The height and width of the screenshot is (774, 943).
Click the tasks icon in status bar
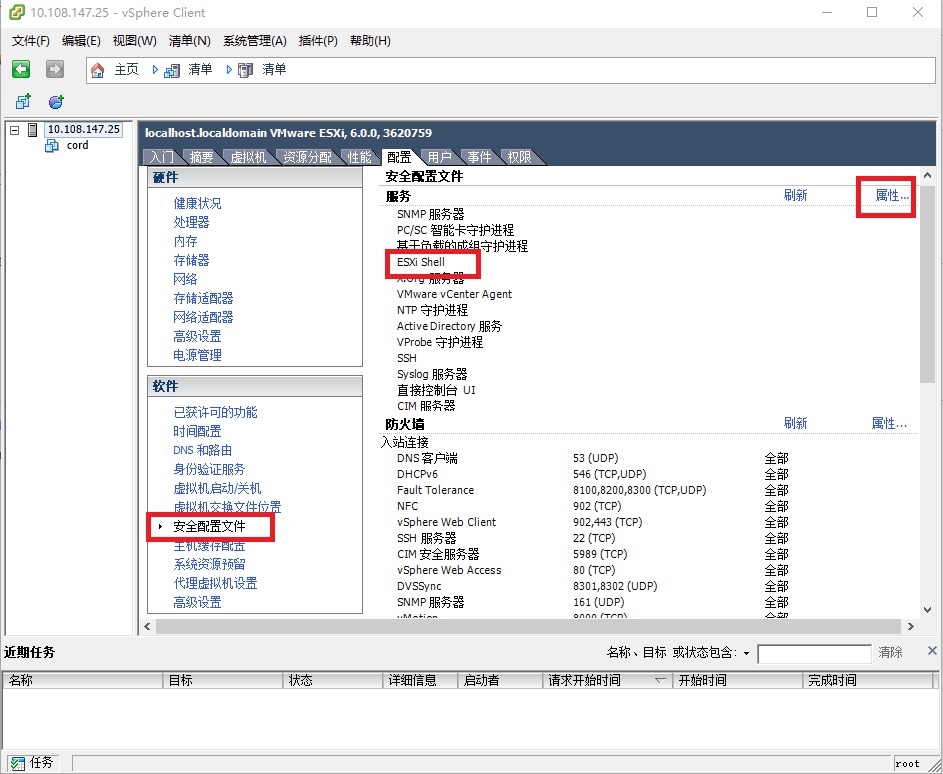pos(17,763)
